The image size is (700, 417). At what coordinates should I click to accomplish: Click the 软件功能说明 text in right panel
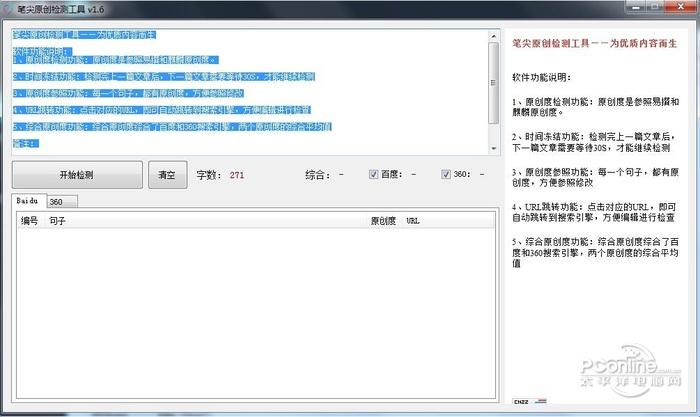coord(542,77)
